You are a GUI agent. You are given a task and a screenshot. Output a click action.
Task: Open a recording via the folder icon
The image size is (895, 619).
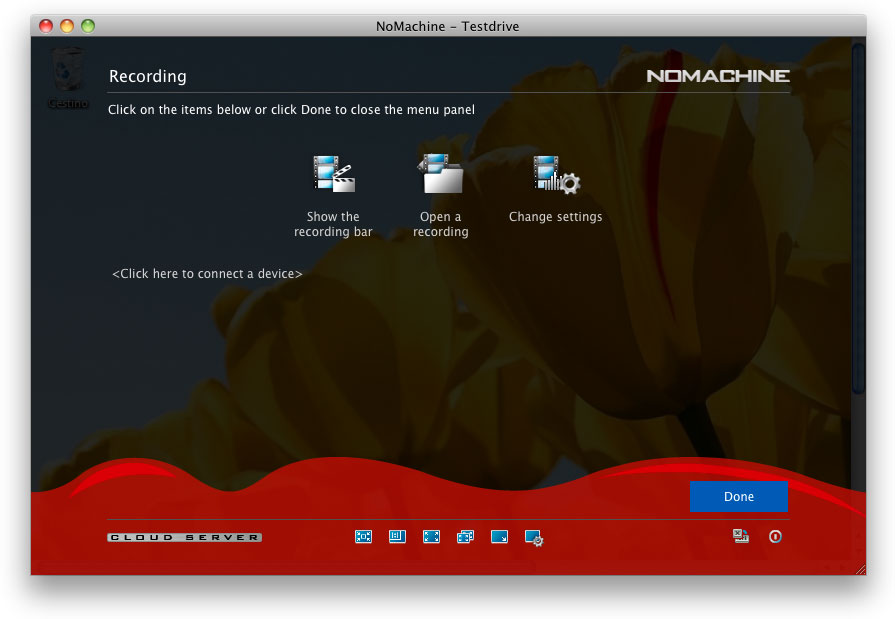point(440,174)
